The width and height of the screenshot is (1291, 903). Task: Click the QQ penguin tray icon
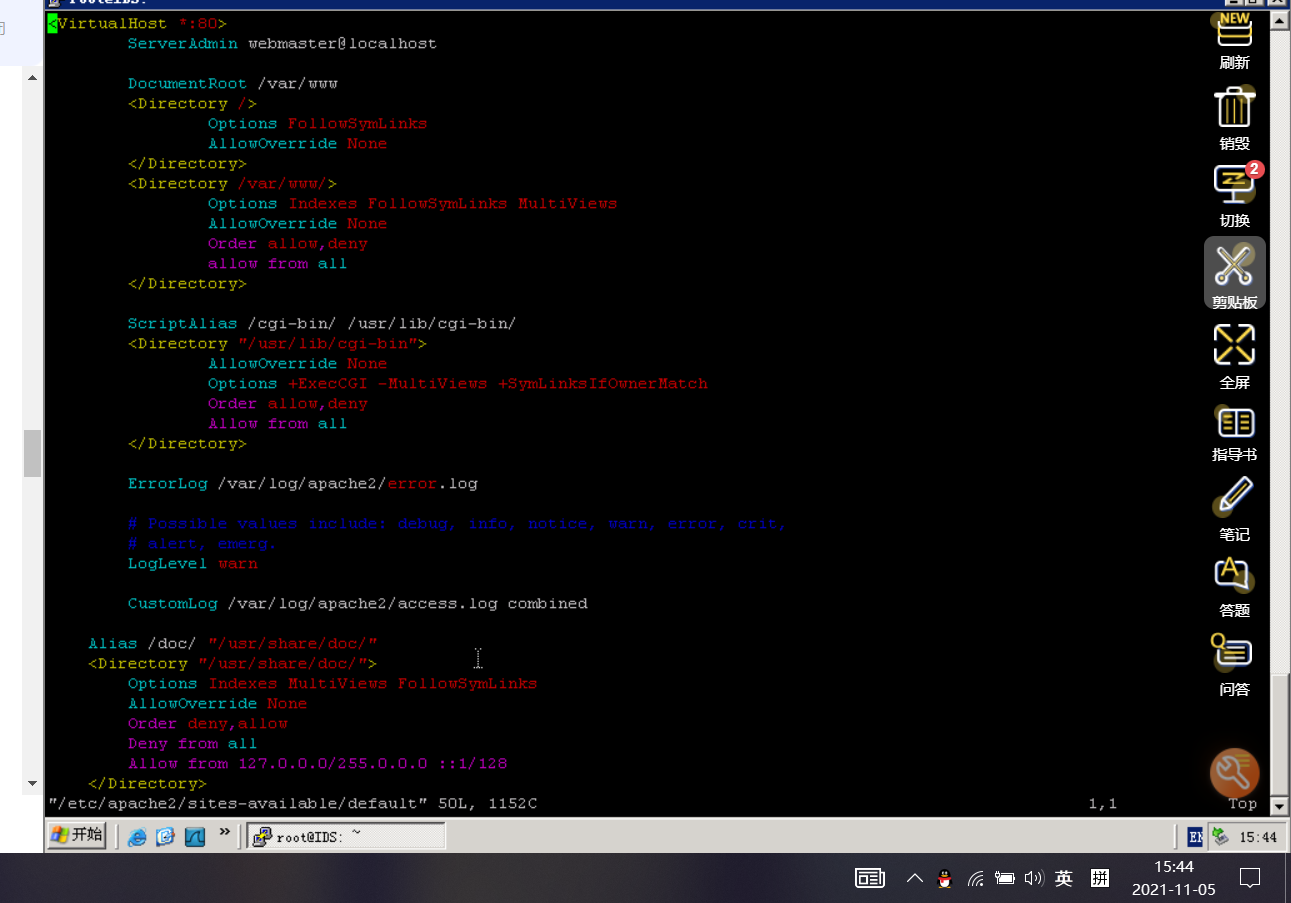pos(943,879)
